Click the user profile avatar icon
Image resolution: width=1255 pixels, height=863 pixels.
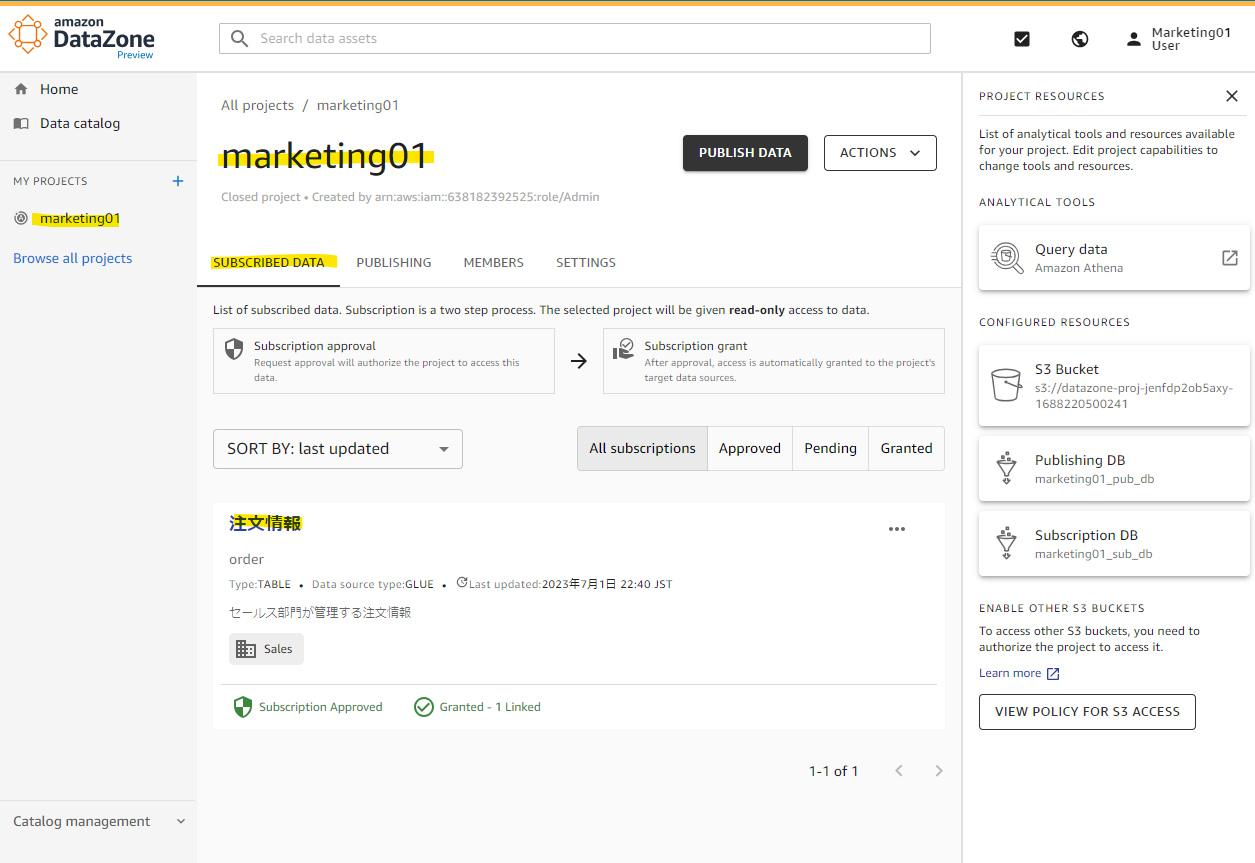tap(1133, 39)
